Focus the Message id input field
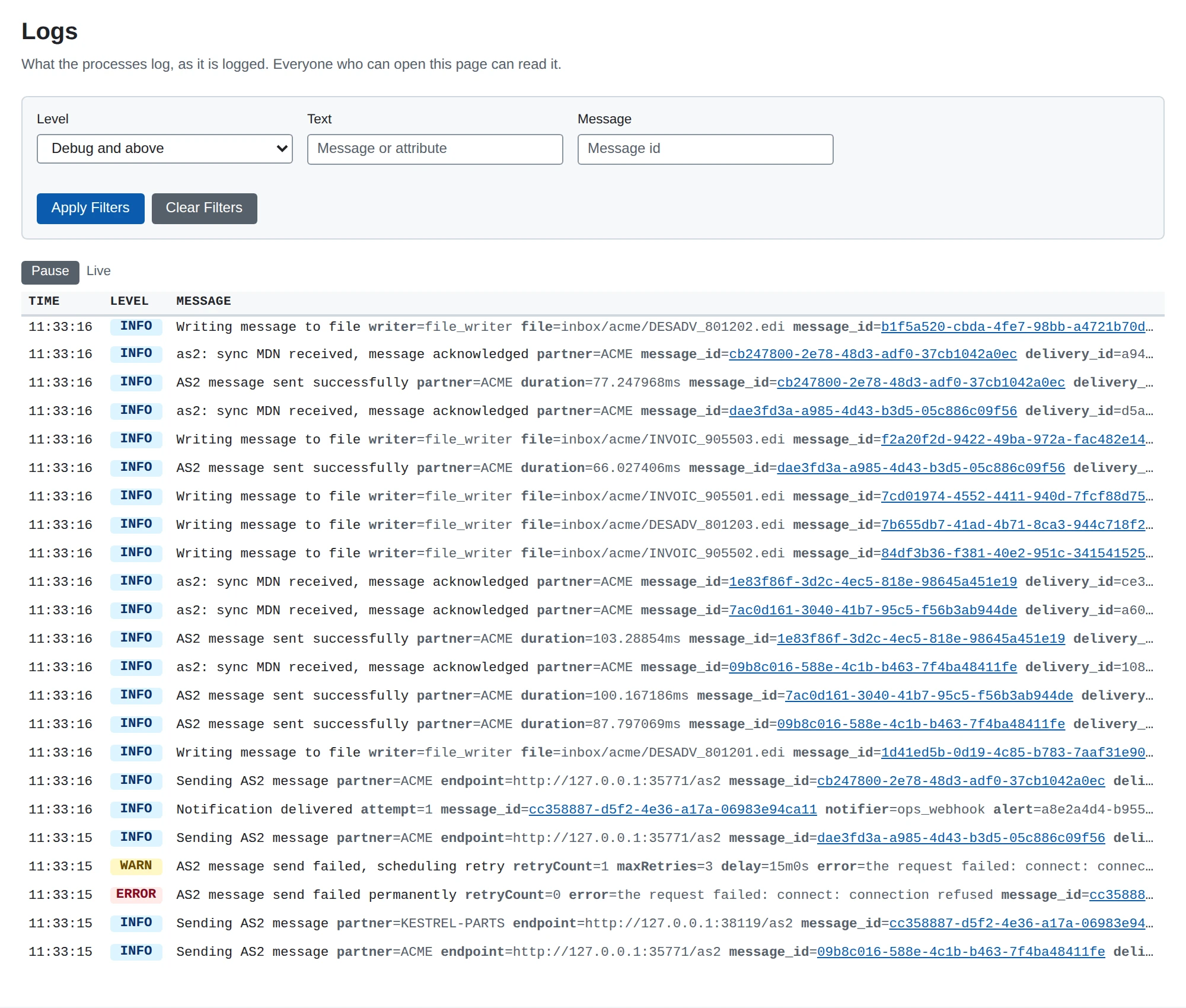The height and width of the screenshot is (1008, 1186). coord(705,149)
